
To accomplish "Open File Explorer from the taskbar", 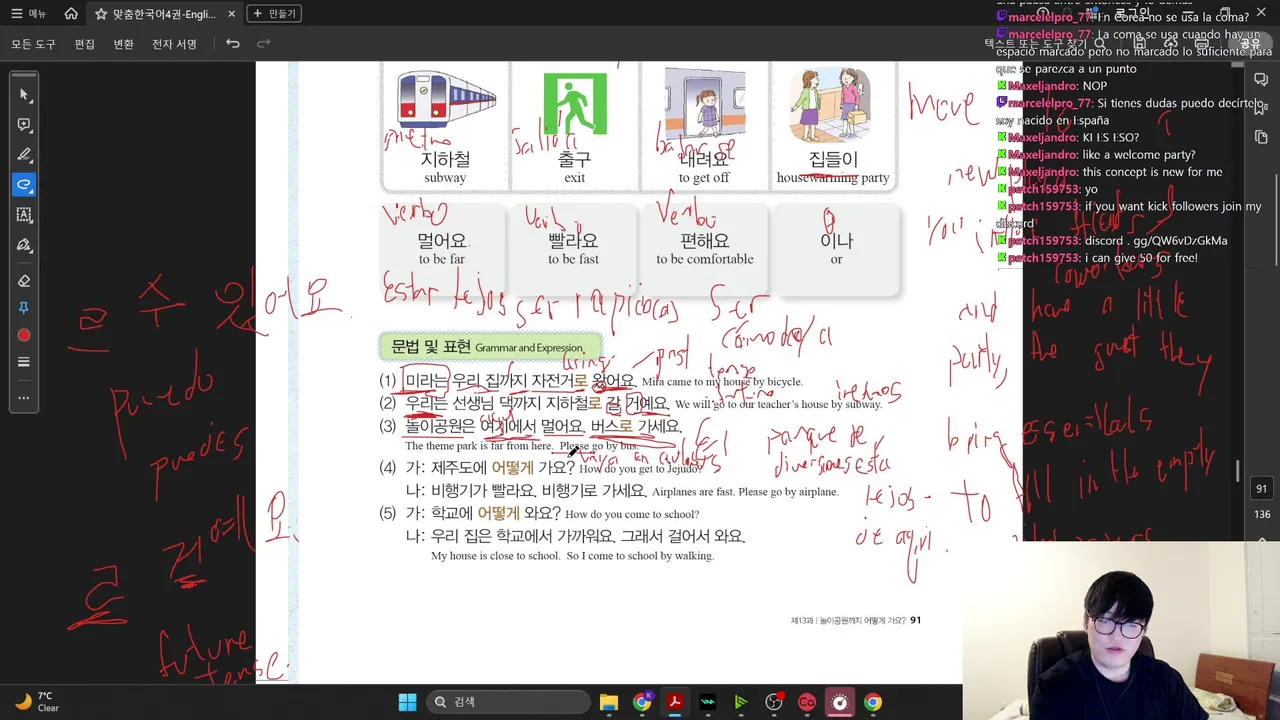I will coord(609,702).
